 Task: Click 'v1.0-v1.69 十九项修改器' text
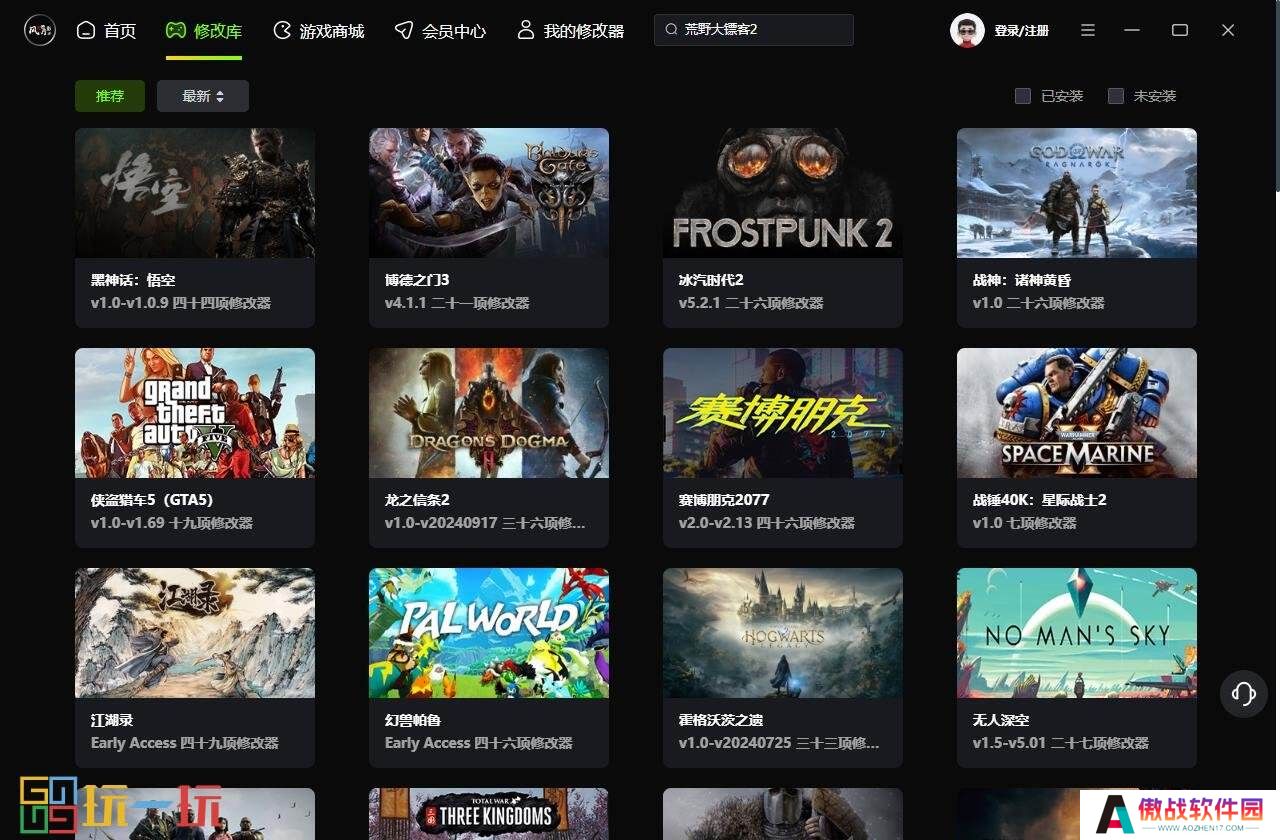172,523
